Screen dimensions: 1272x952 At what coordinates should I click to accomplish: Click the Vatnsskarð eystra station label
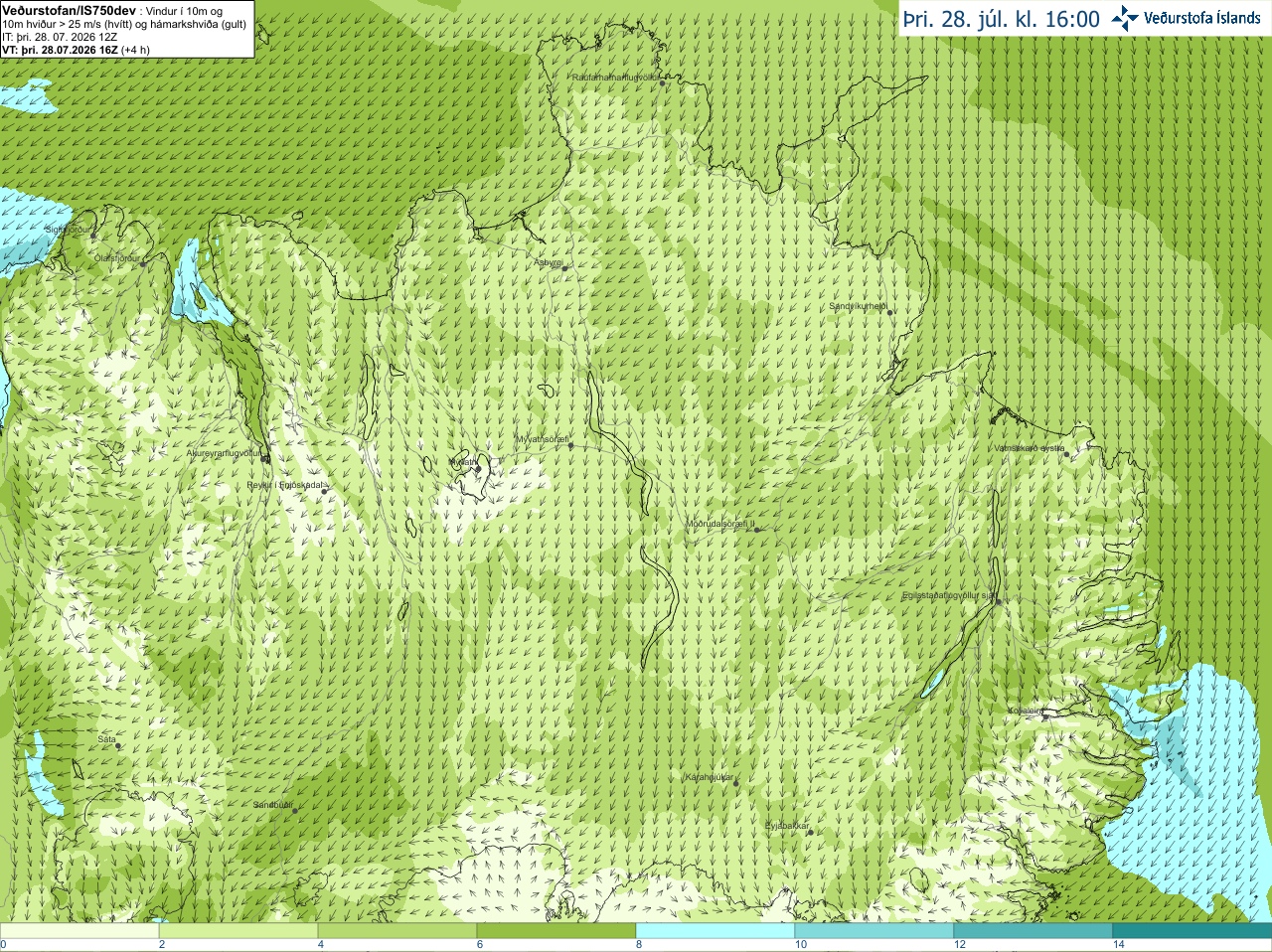coord(1029,448)
